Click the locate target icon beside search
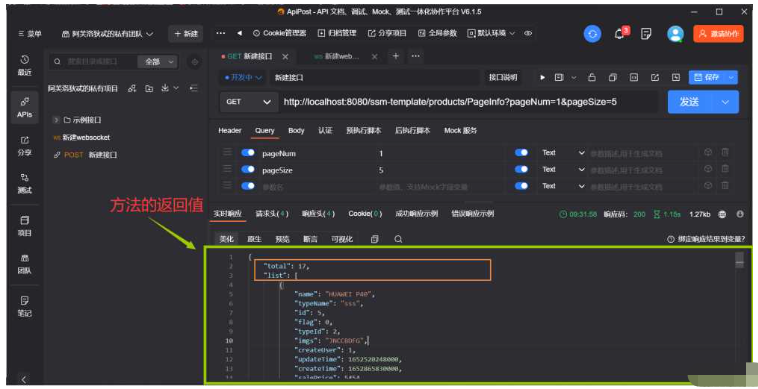Image resolution: width=758 pixels, height=389 pixels. click(x=194, y=61)
